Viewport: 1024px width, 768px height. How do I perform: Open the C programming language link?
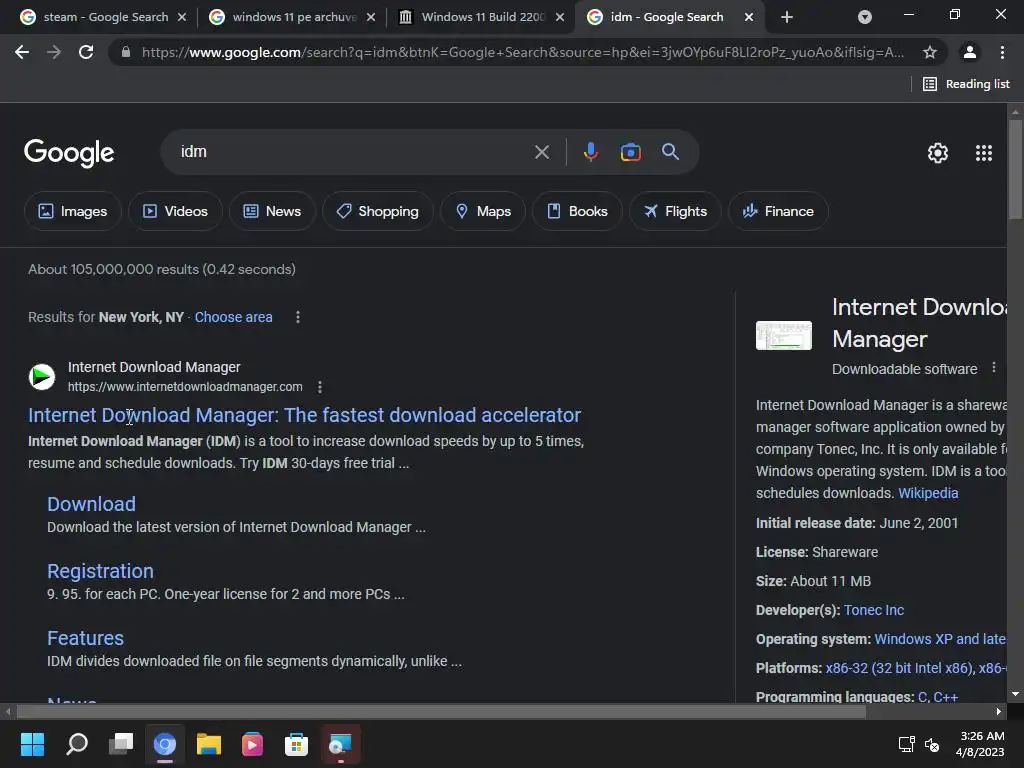(x=922, y=697)
